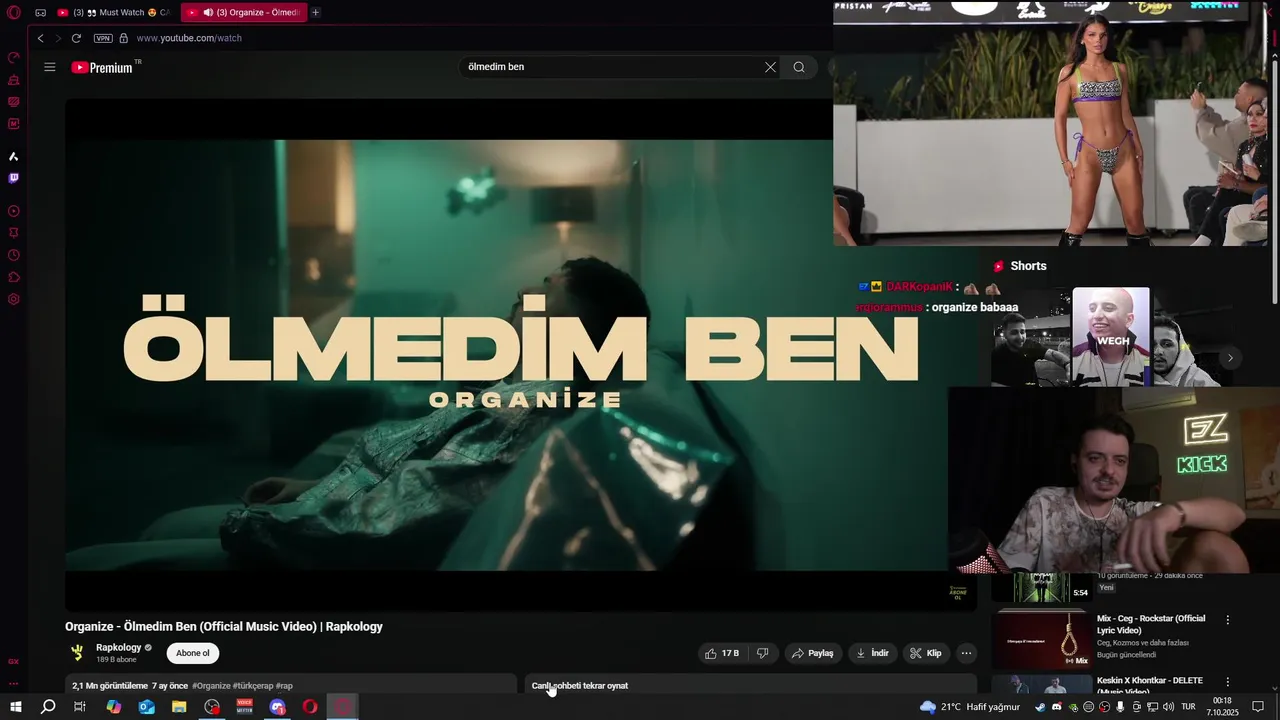1280x720 pixels.
Task: Open the WEGH Shorts thumbnail
Action: click(1111, 337)
